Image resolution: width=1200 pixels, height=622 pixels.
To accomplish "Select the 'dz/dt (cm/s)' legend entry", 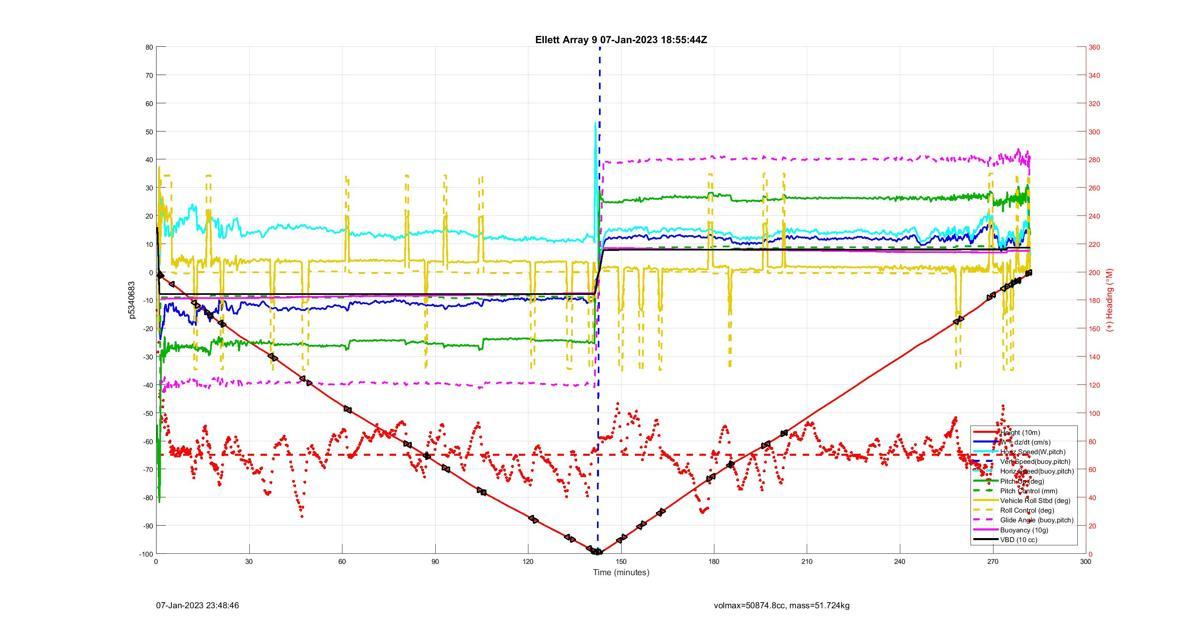I will (1023, 442).
